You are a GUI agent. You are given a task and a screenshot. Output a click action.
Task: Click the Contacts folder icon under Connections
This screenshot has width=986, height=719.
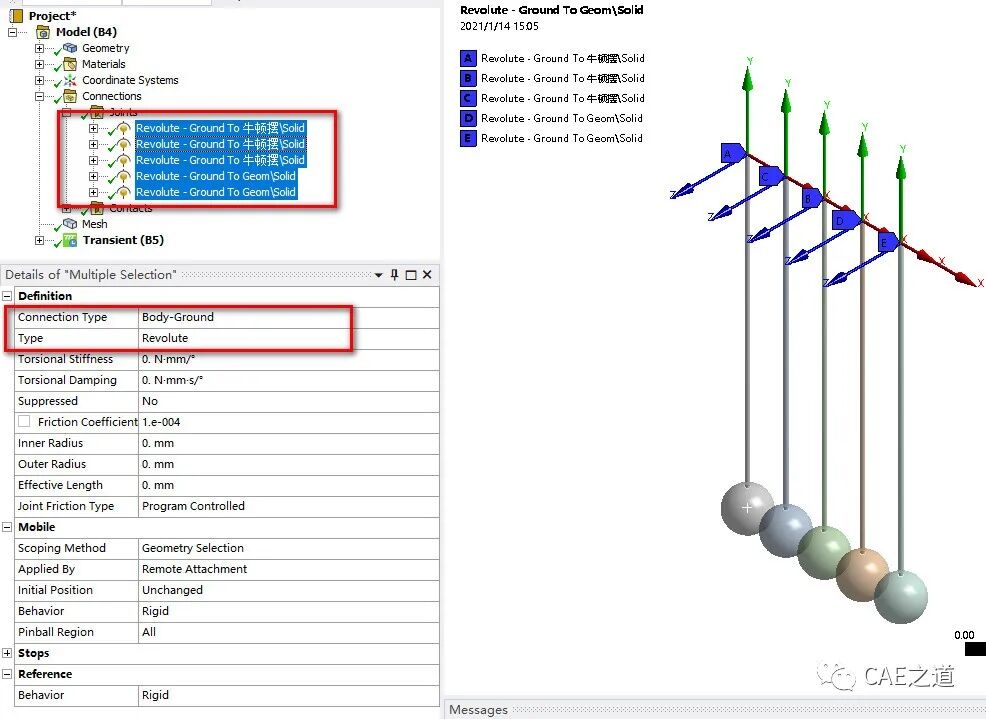(x=95, y=208)
